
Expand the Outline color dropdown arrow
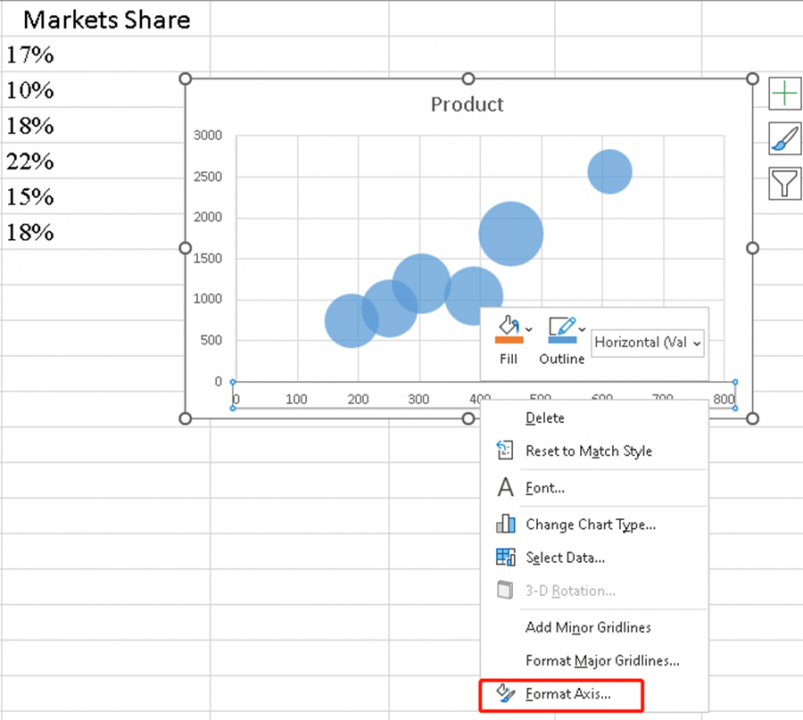[582, 329]
